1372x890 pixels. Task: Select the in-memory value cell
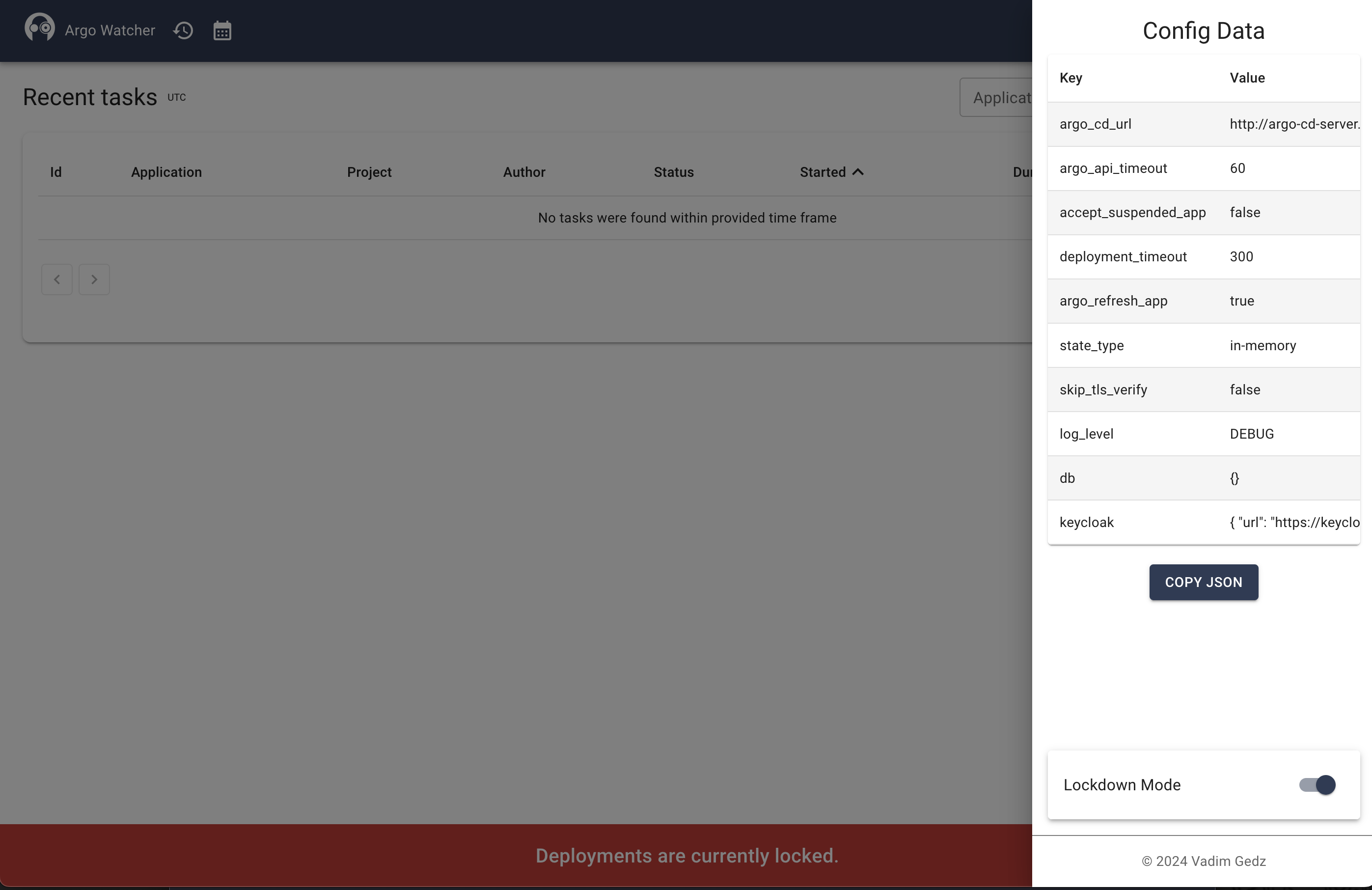(1289, 345)
